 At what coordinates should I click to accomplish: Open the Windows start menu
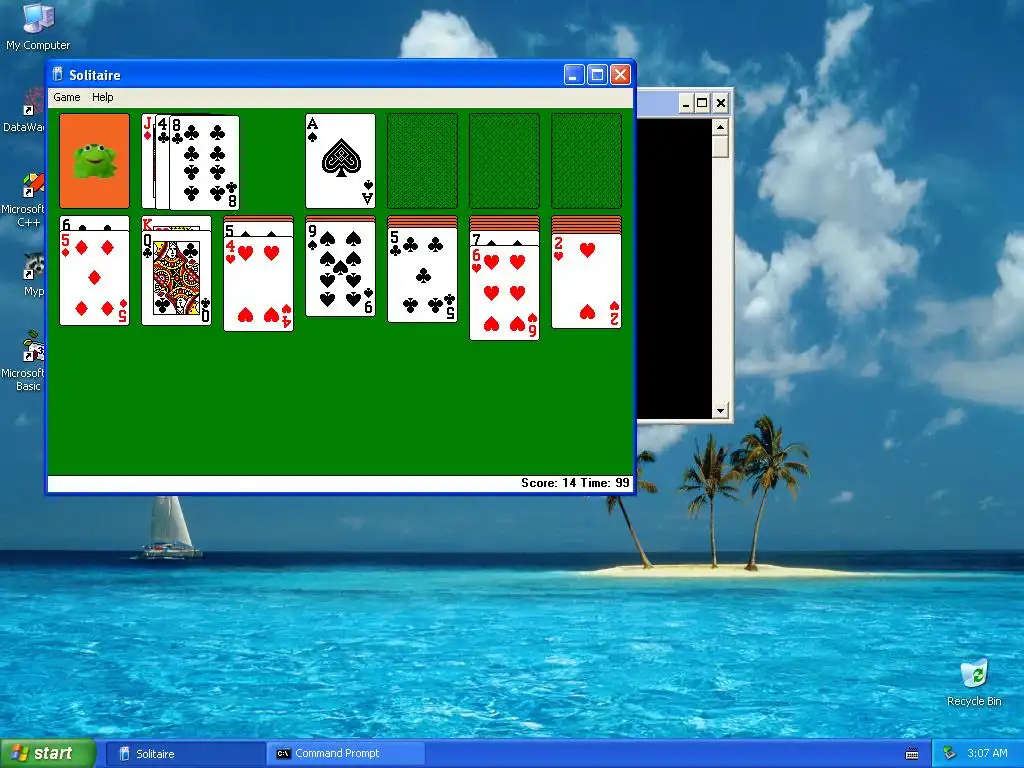tap(48, 753)
